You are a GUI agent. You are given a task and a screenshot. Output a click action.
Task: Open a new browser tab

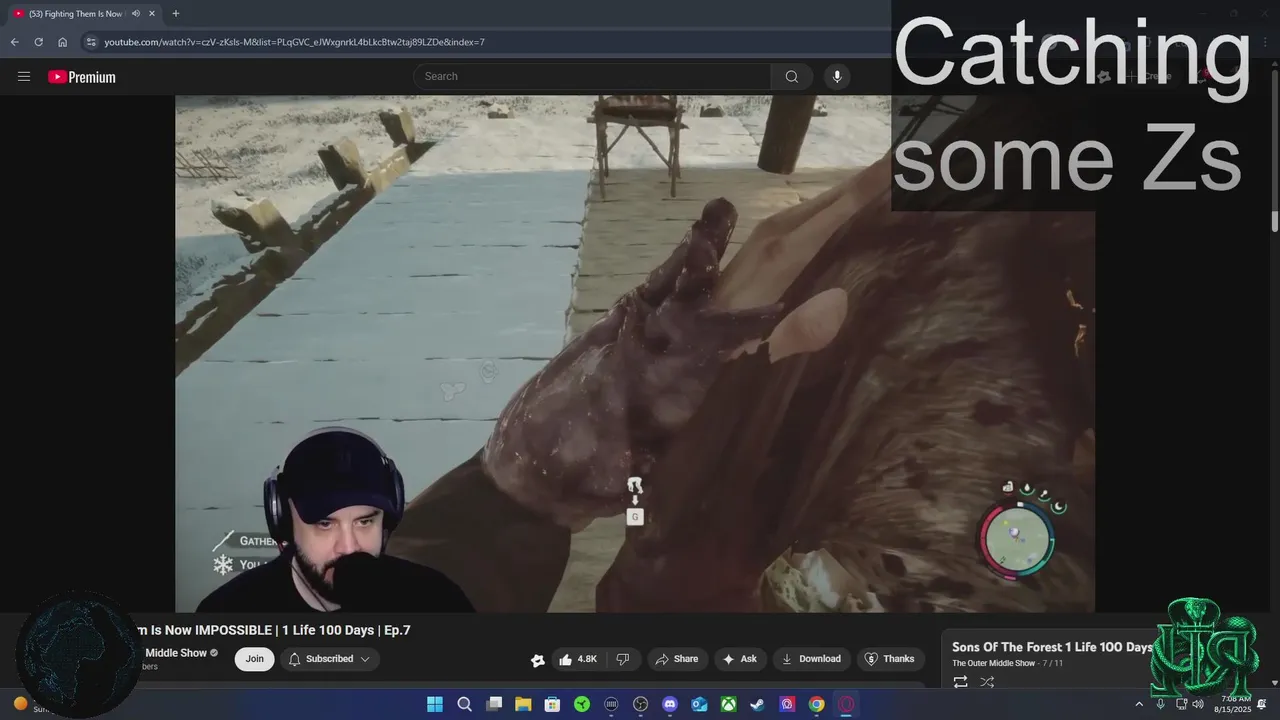[x=176, y=14]
